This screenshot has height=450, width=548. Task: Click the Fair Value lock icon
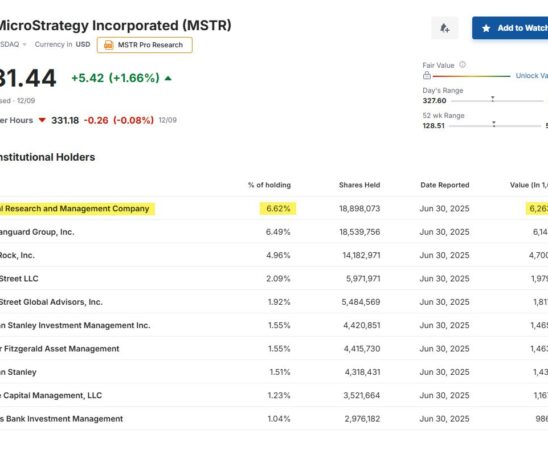pyautogui.click(x=427, y=75)
